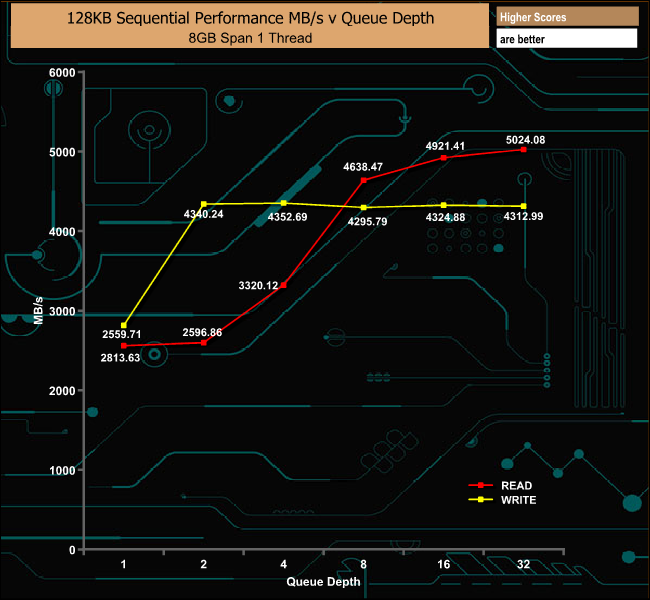Click the red READ point at queue depth 32
This screenshot has height=600, width=650.
coord(524,150)
